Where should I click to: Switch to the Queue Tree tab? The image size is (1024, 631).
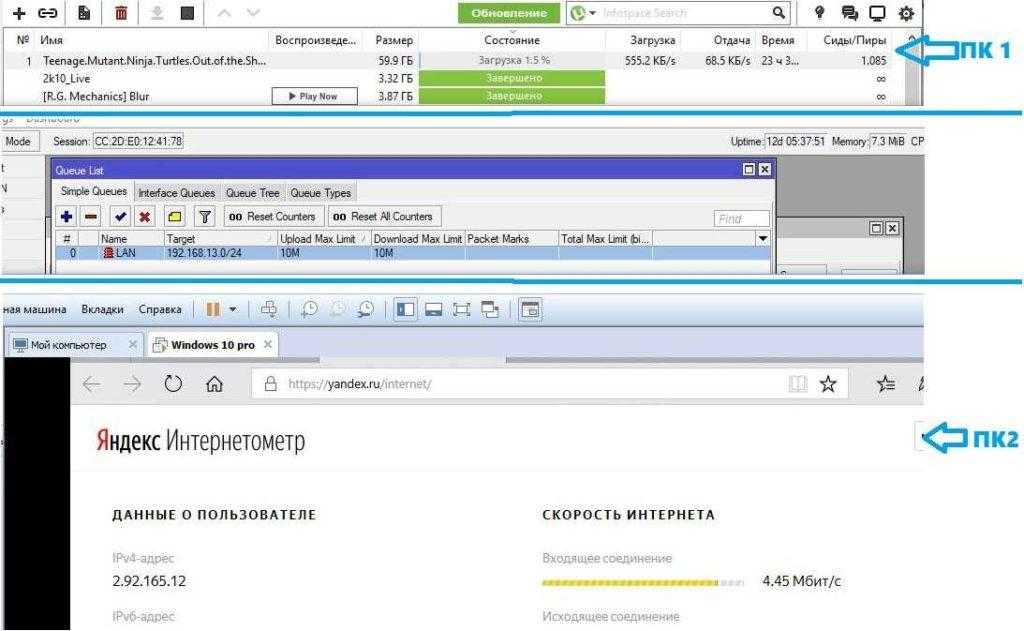tap(252, 192)
